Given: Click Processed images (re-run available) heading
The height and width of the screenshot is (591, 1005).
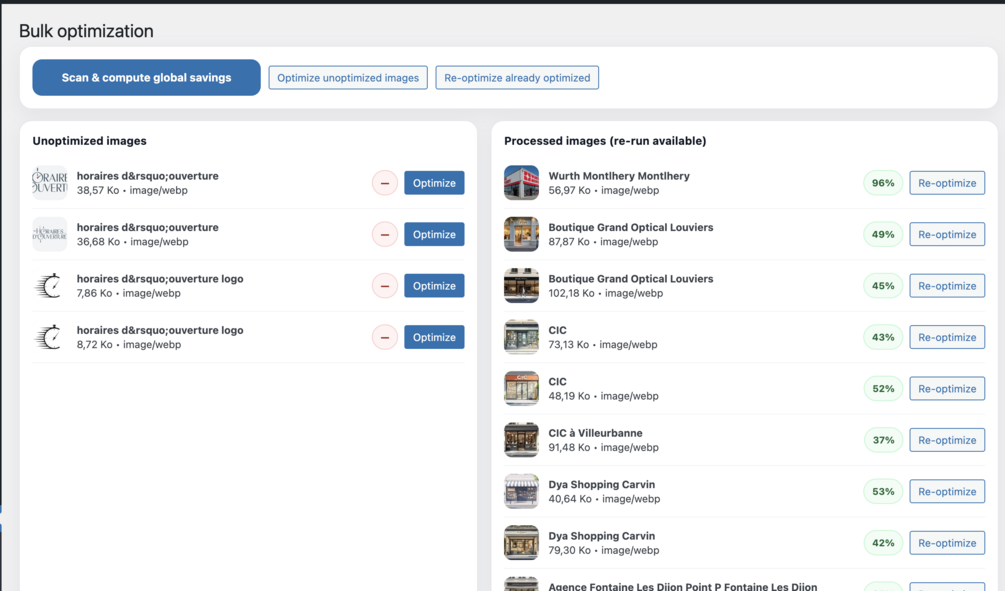Looking at the screenshot, I should tap(605, 141).
